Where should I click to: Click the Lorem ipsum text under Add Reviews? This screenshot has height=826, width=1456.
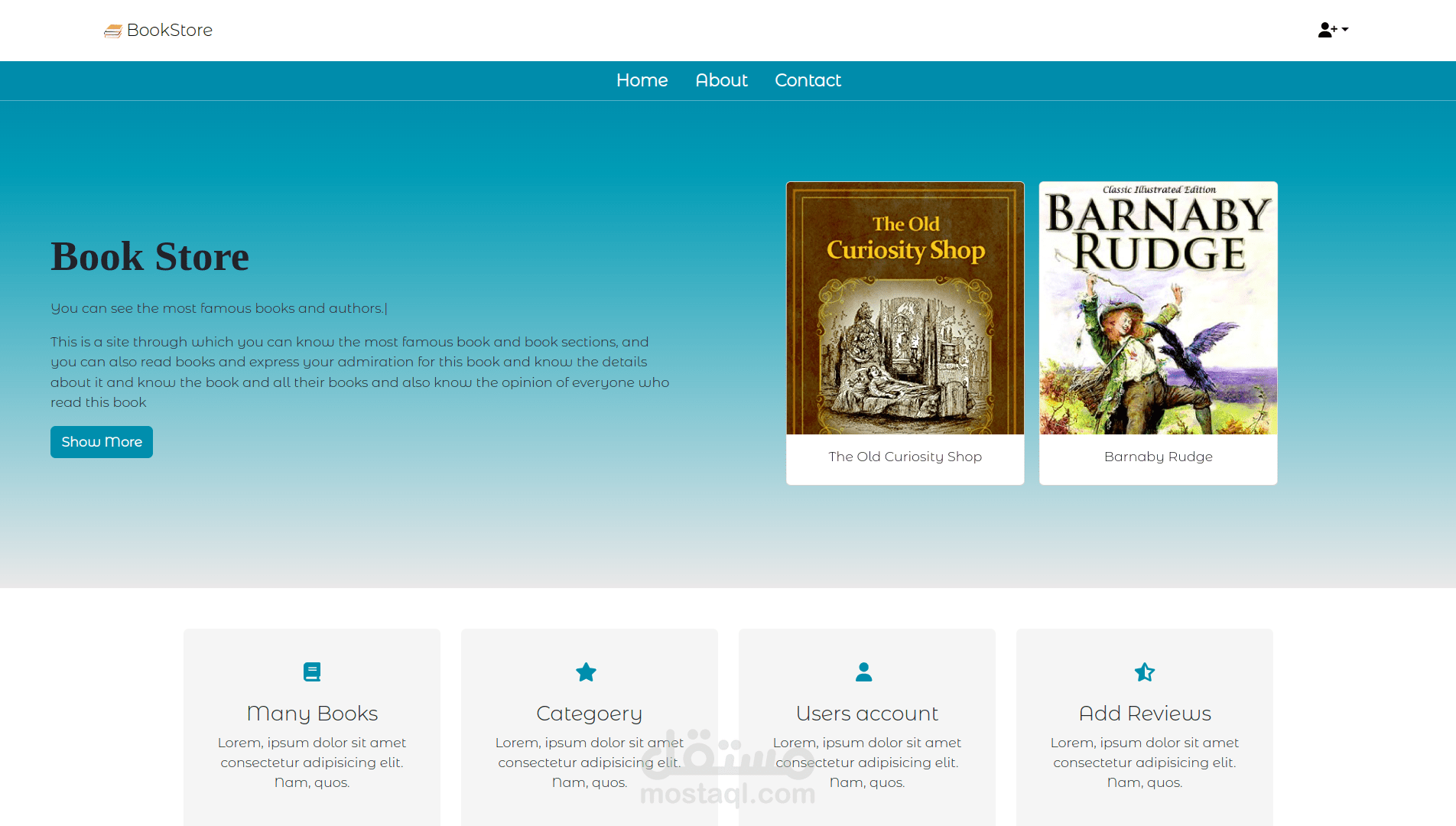point(1145,763)
